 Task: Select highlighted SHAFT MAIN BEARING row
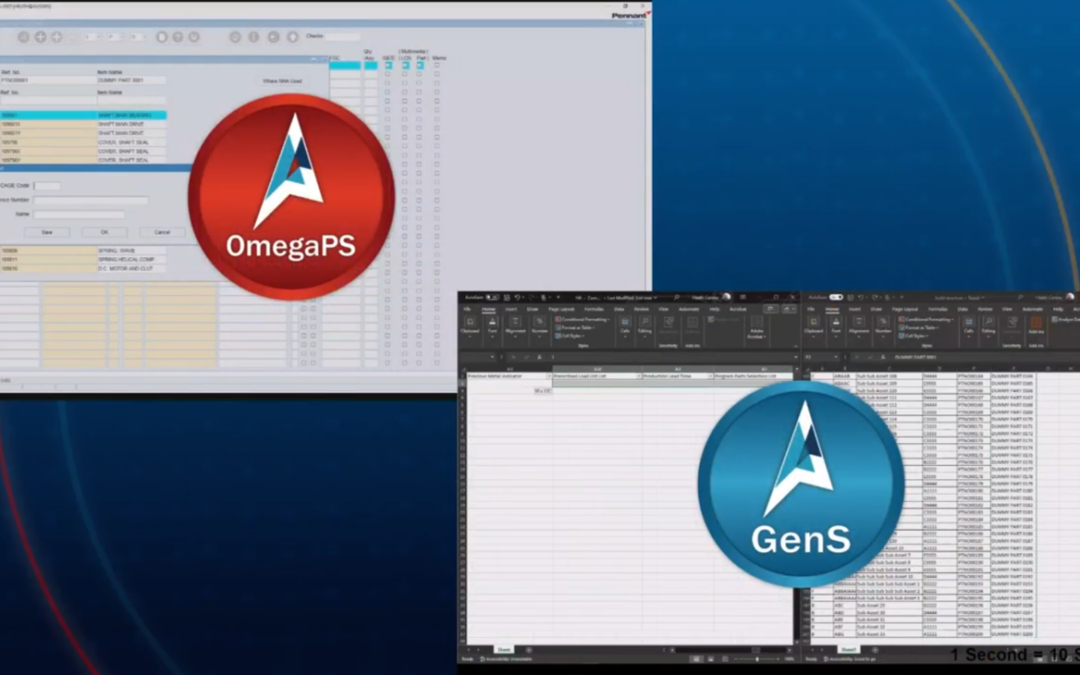83,115
